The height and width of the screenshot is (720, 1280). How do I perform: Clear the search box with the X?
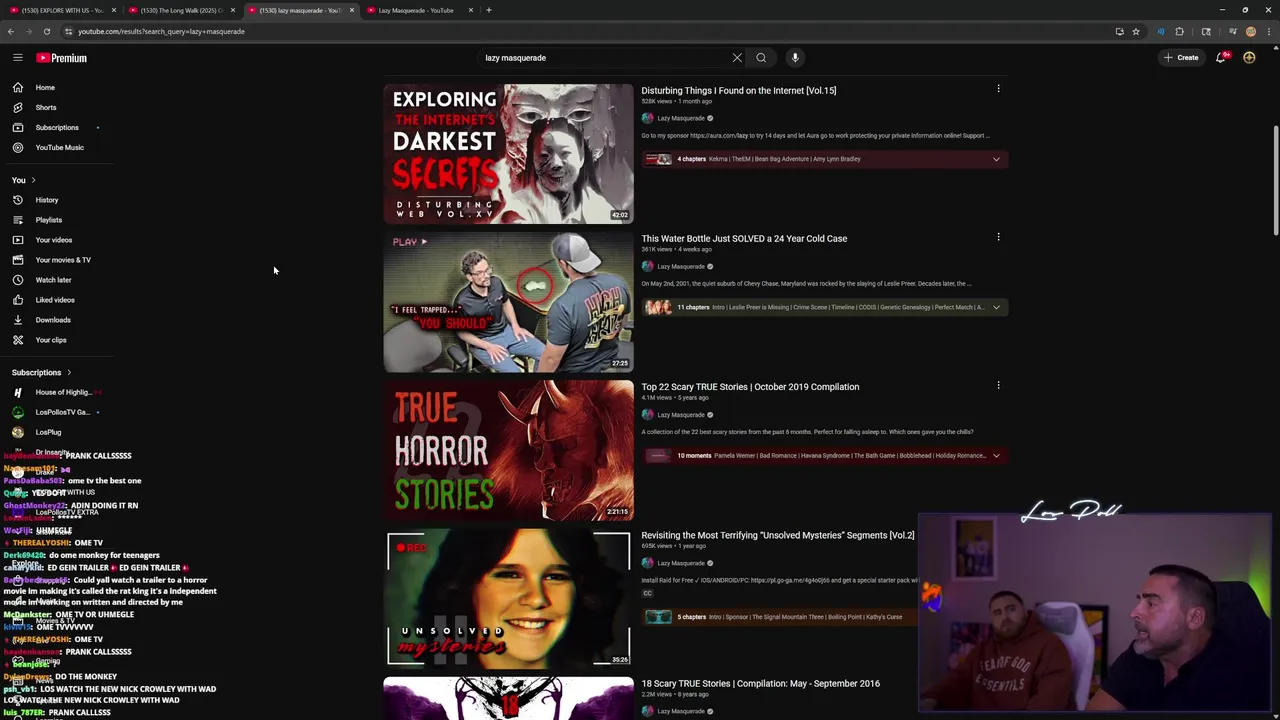(737, 58)
